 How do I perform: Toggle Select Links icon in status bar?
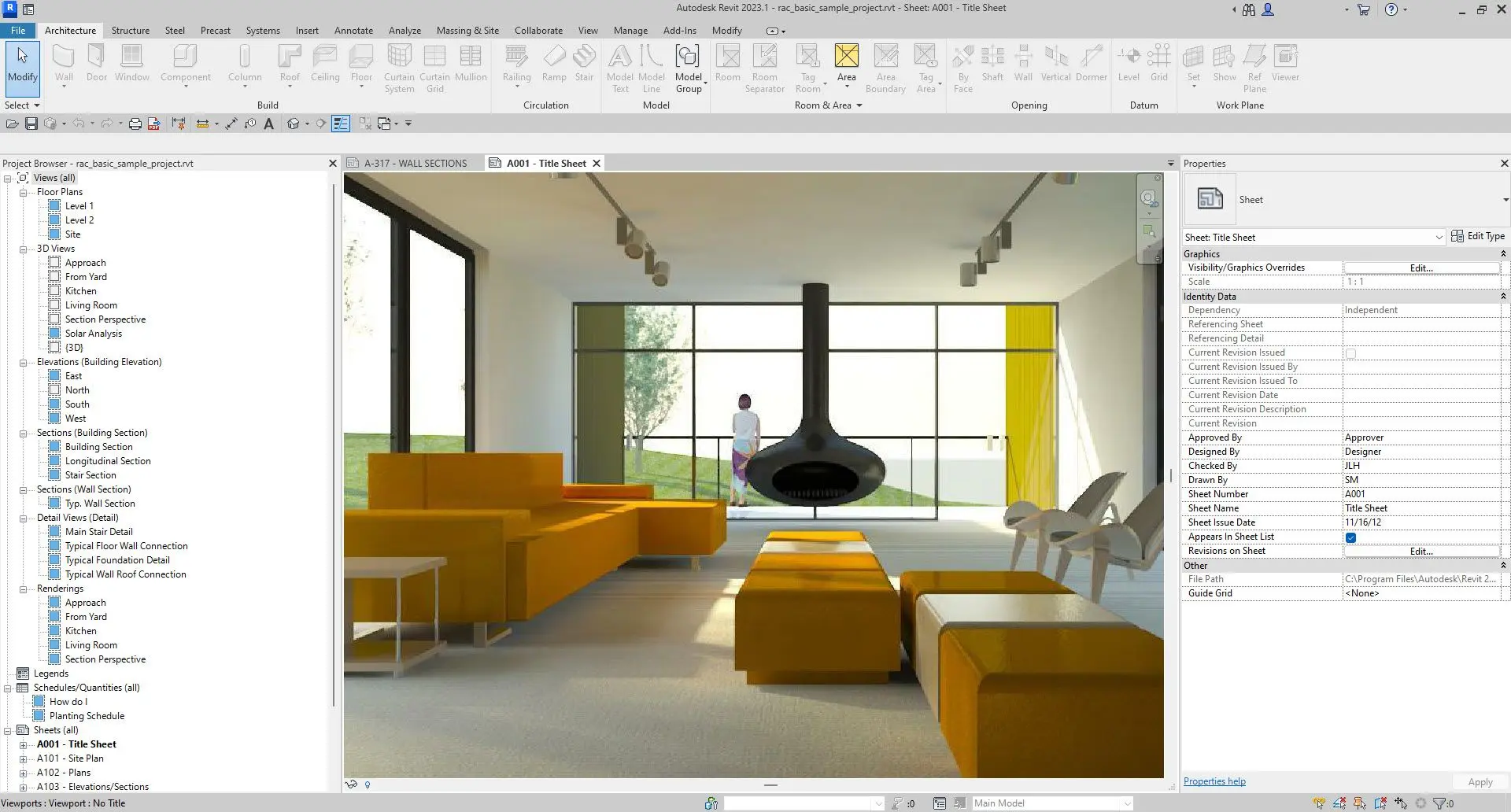pos(1320,803)
